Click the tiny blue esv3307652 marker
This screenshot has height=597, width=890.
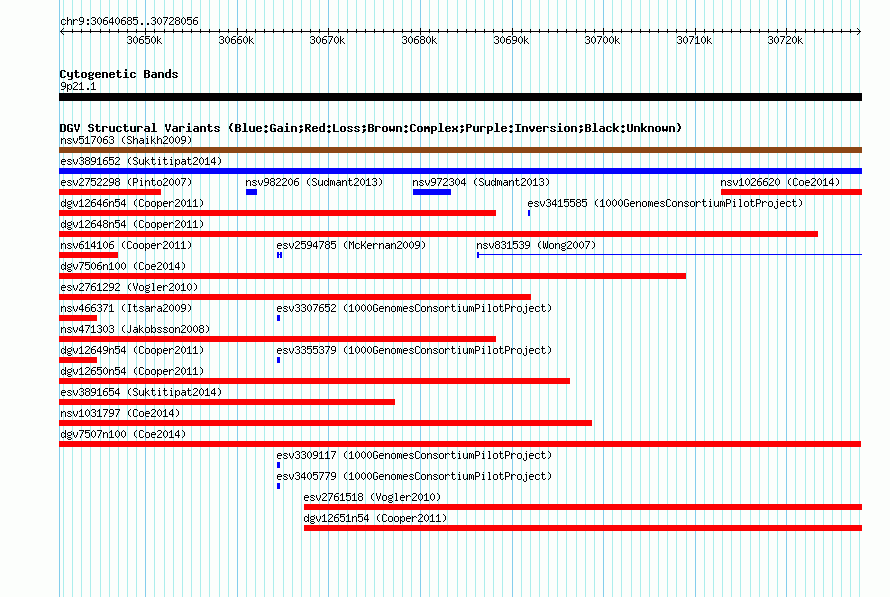(x=278, y=318)
